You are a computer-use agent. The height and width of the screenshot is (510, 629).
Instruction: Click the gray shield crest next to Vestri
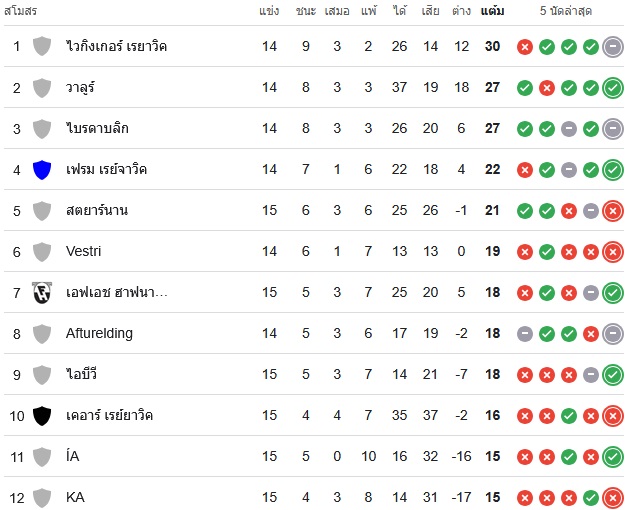42,252
